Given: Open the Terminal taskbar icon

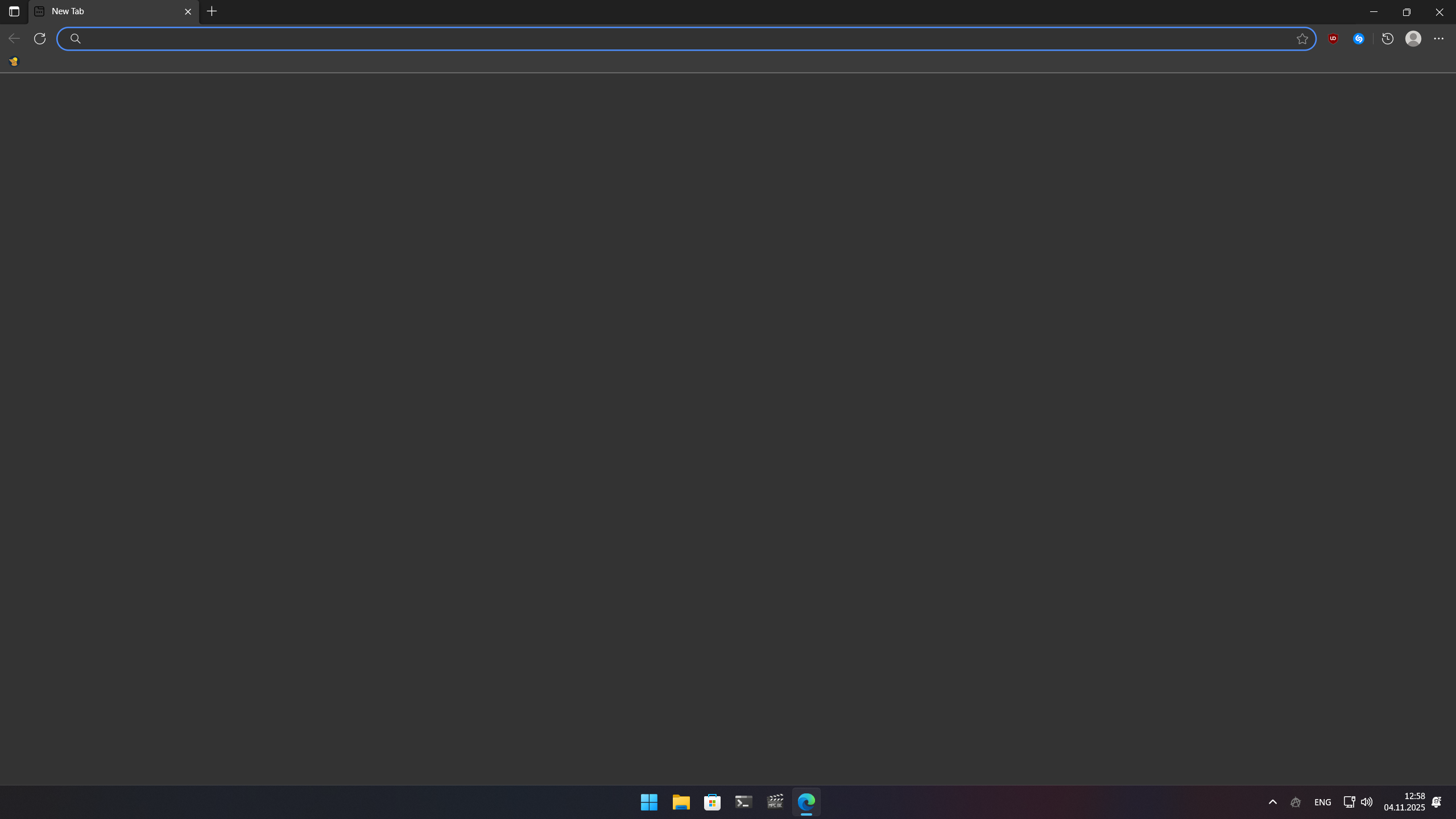Looking at the screenshot, I should pos(744,802).
